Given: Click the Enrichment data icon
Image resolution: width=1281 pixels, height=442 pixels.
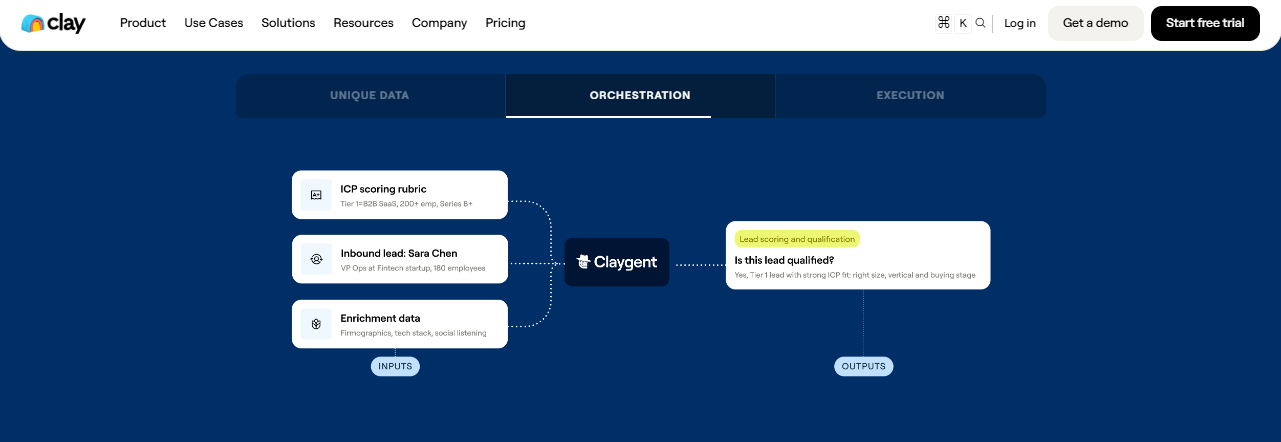Looking at the screenshot, I should (316, 324).
